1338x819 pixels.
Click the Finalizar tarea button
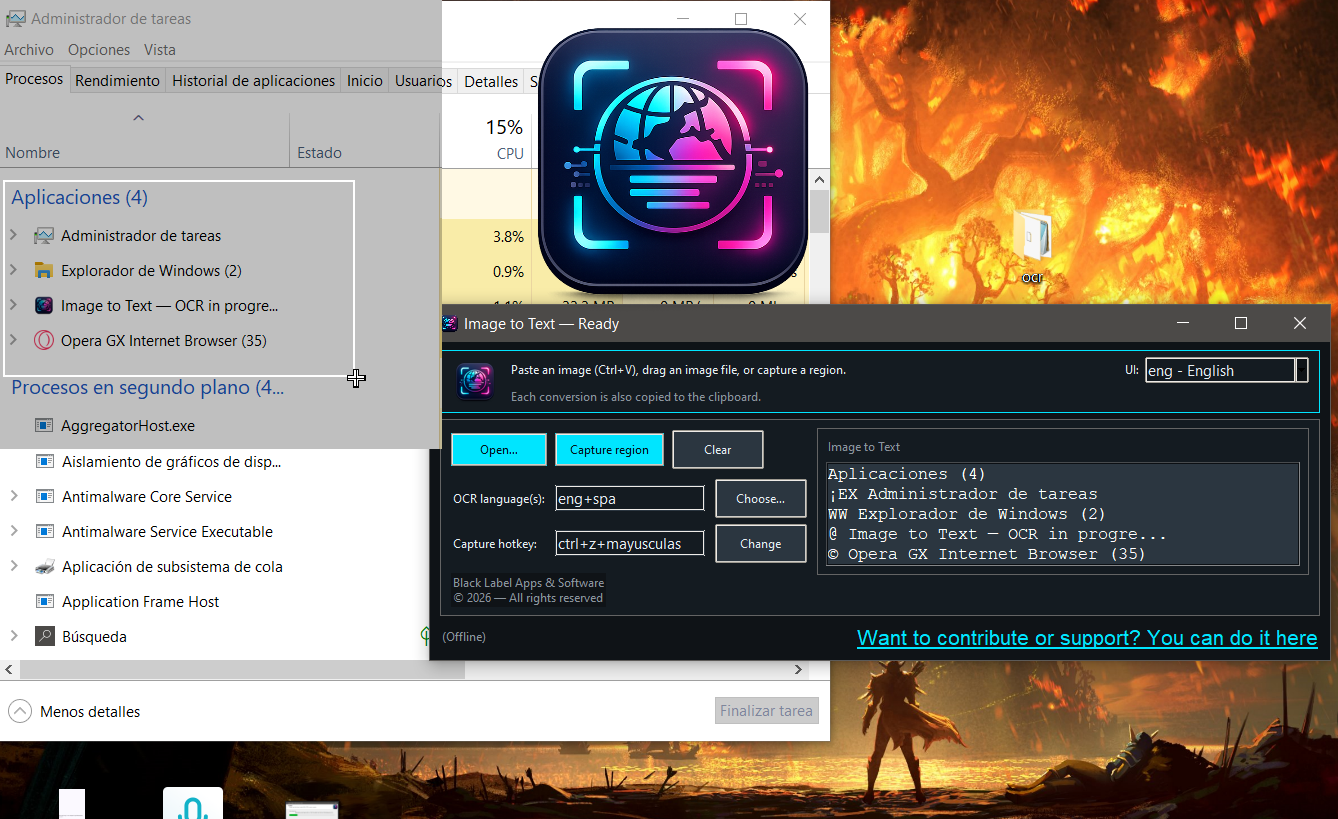coord(767,711)
